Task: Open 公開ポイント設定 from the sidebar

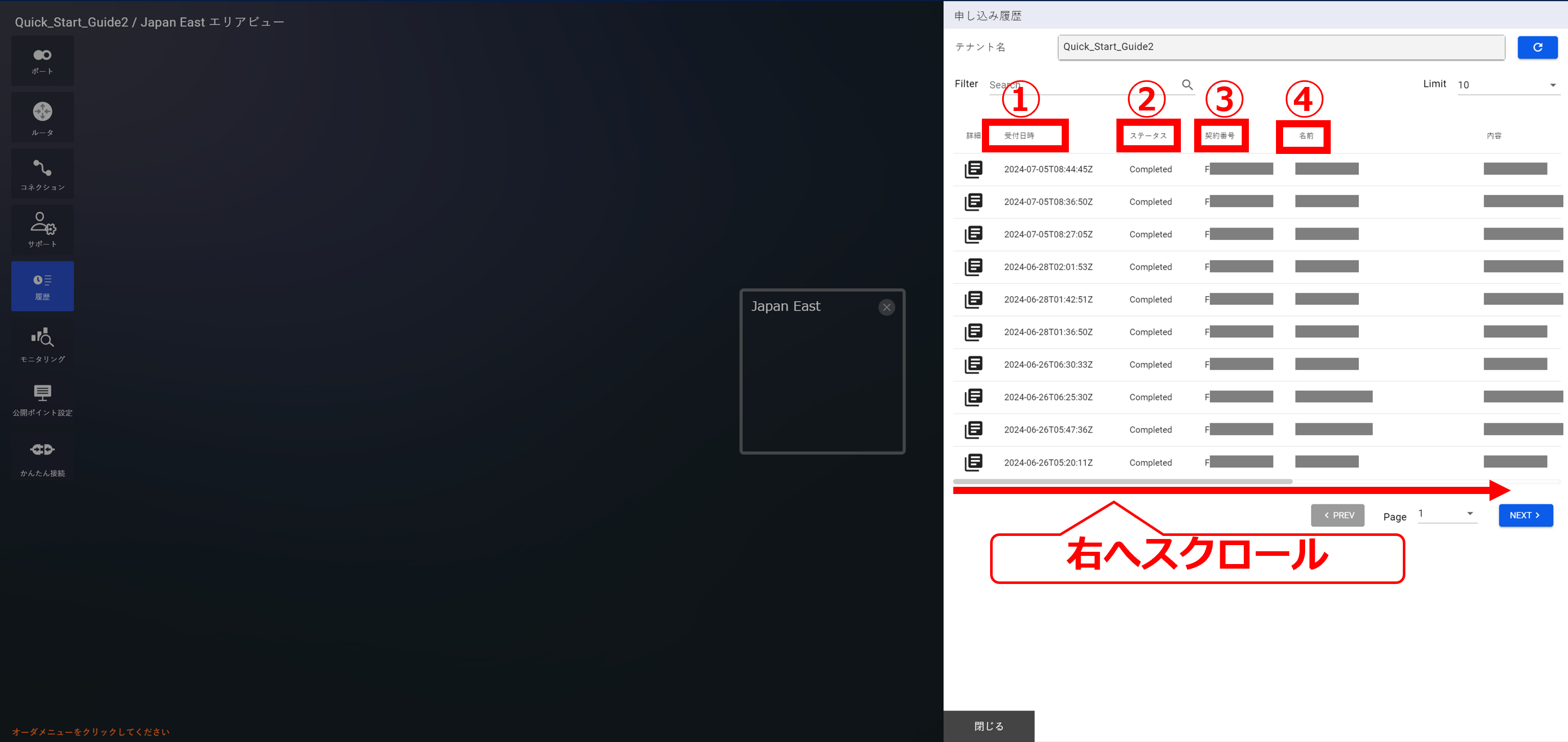Action: click(x=42, y=399)
